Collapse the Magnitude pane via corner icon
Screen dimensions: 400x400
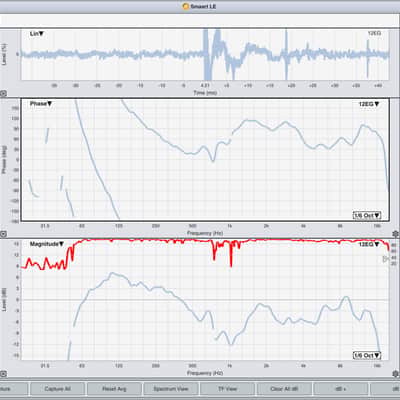(3, 374)
